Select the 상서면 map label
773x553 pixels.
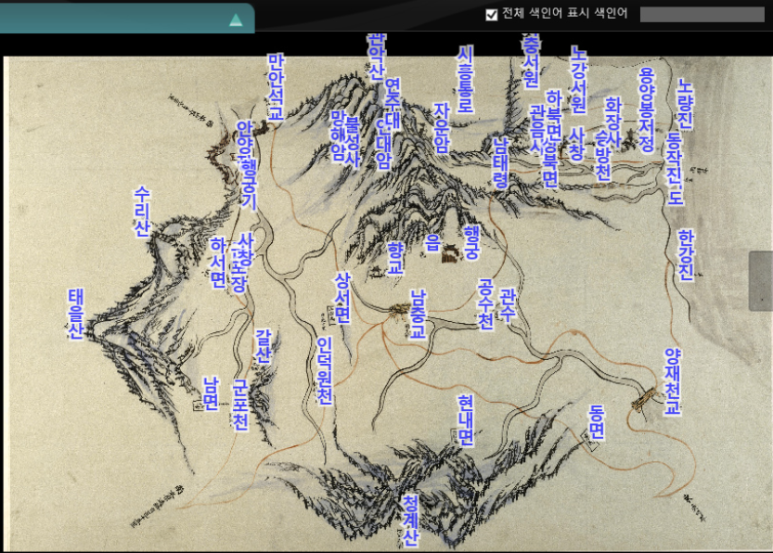click(x=342, y=298)
